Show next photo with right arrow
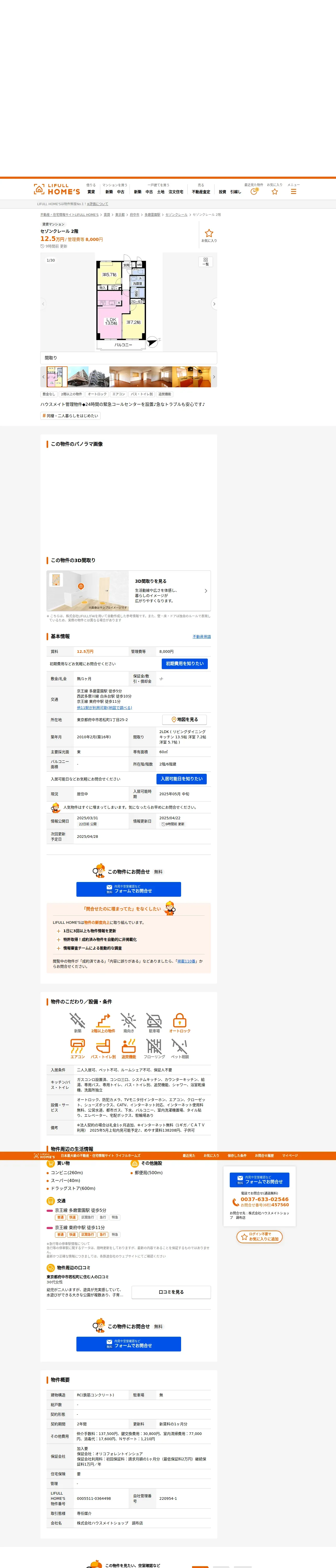 coord(214,304)
